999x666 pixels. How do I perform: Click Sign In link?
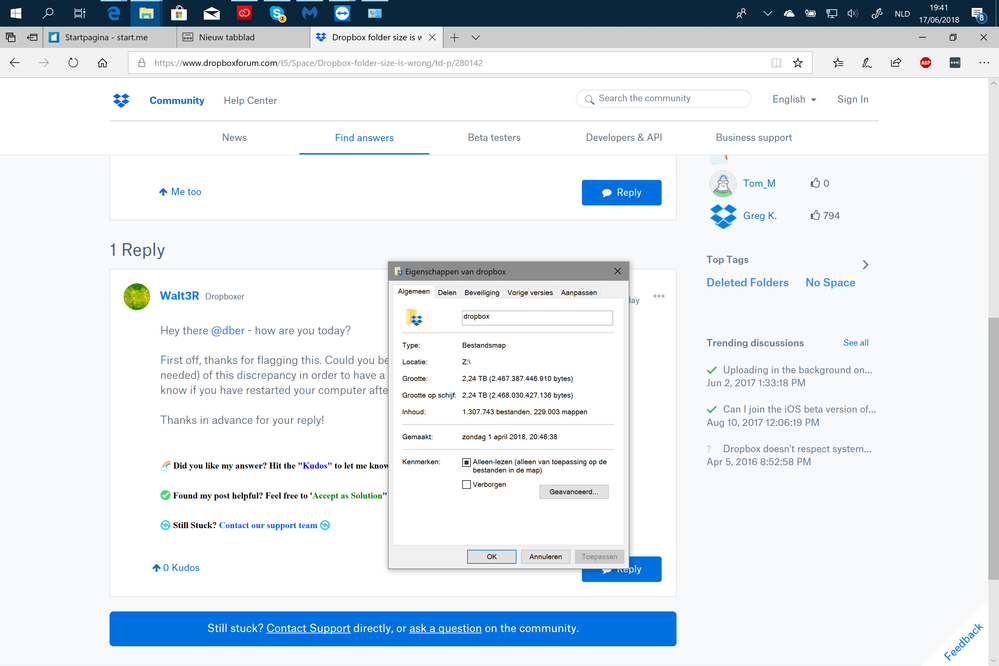pyautogui.click(x=852, y=99)
